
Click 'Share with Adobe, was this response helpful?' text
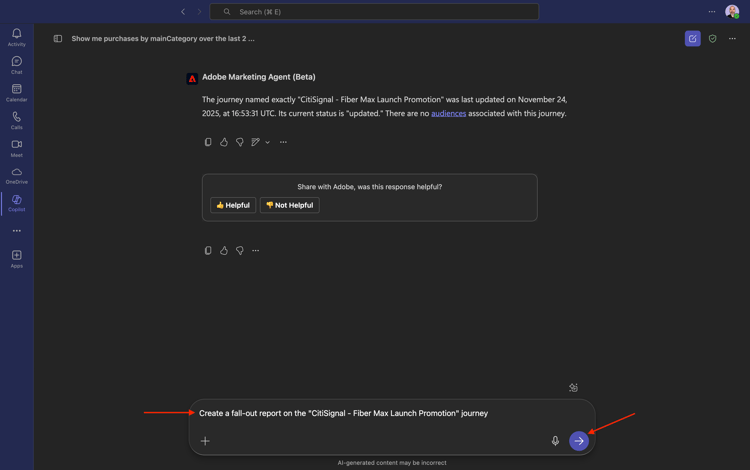370,187
